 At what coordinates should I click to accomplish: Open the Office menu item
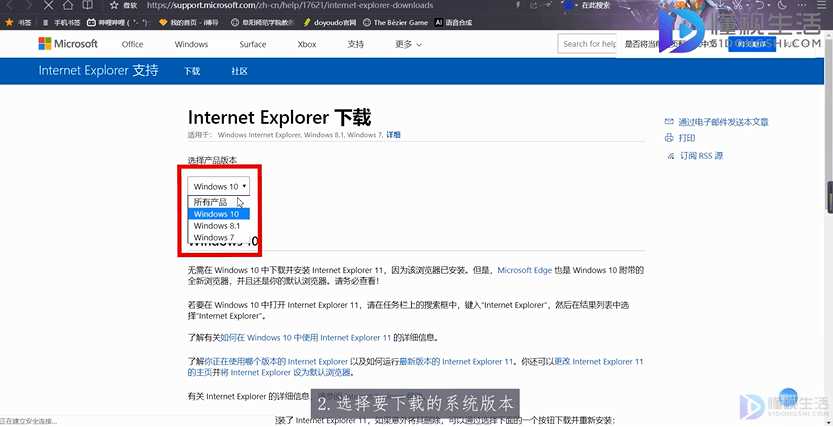(132, 44)
